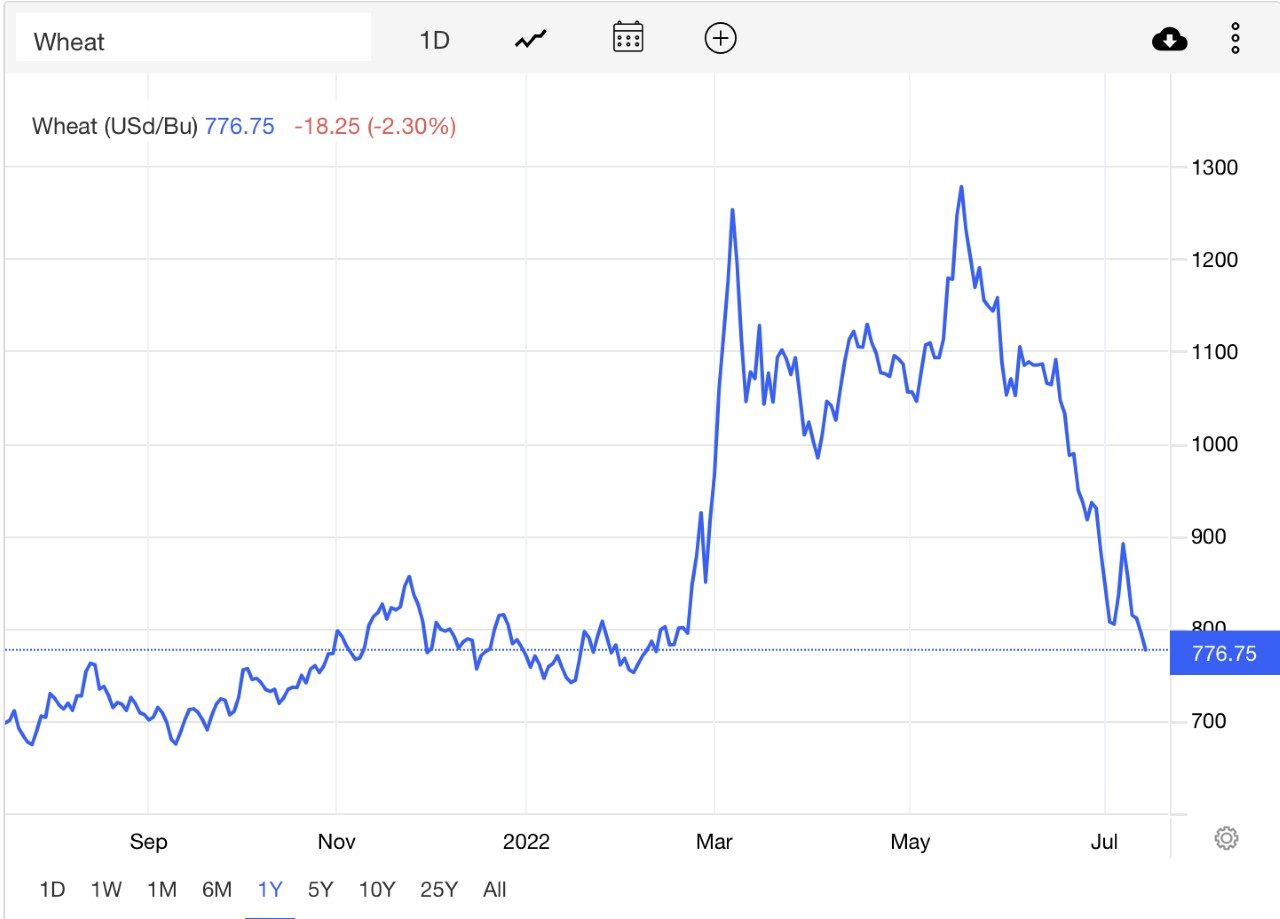Click the 700 price axis label
1280x919 pixels.
tap(1208, 721)
